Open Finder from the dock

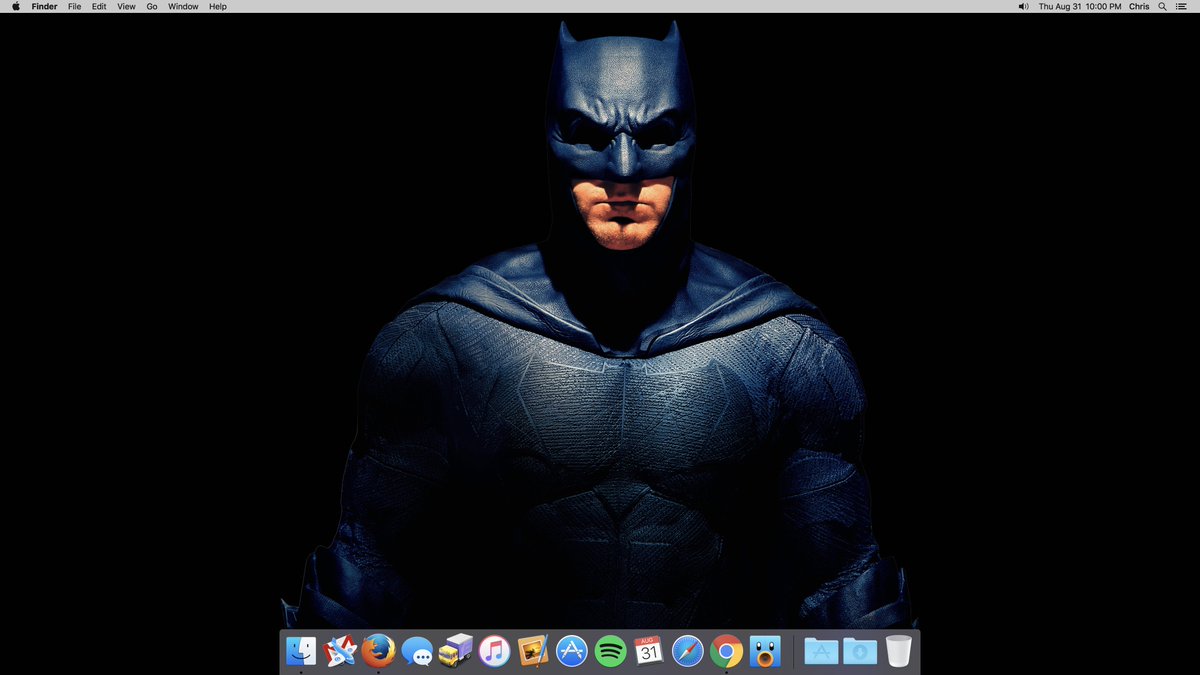(x=301, y=651)
